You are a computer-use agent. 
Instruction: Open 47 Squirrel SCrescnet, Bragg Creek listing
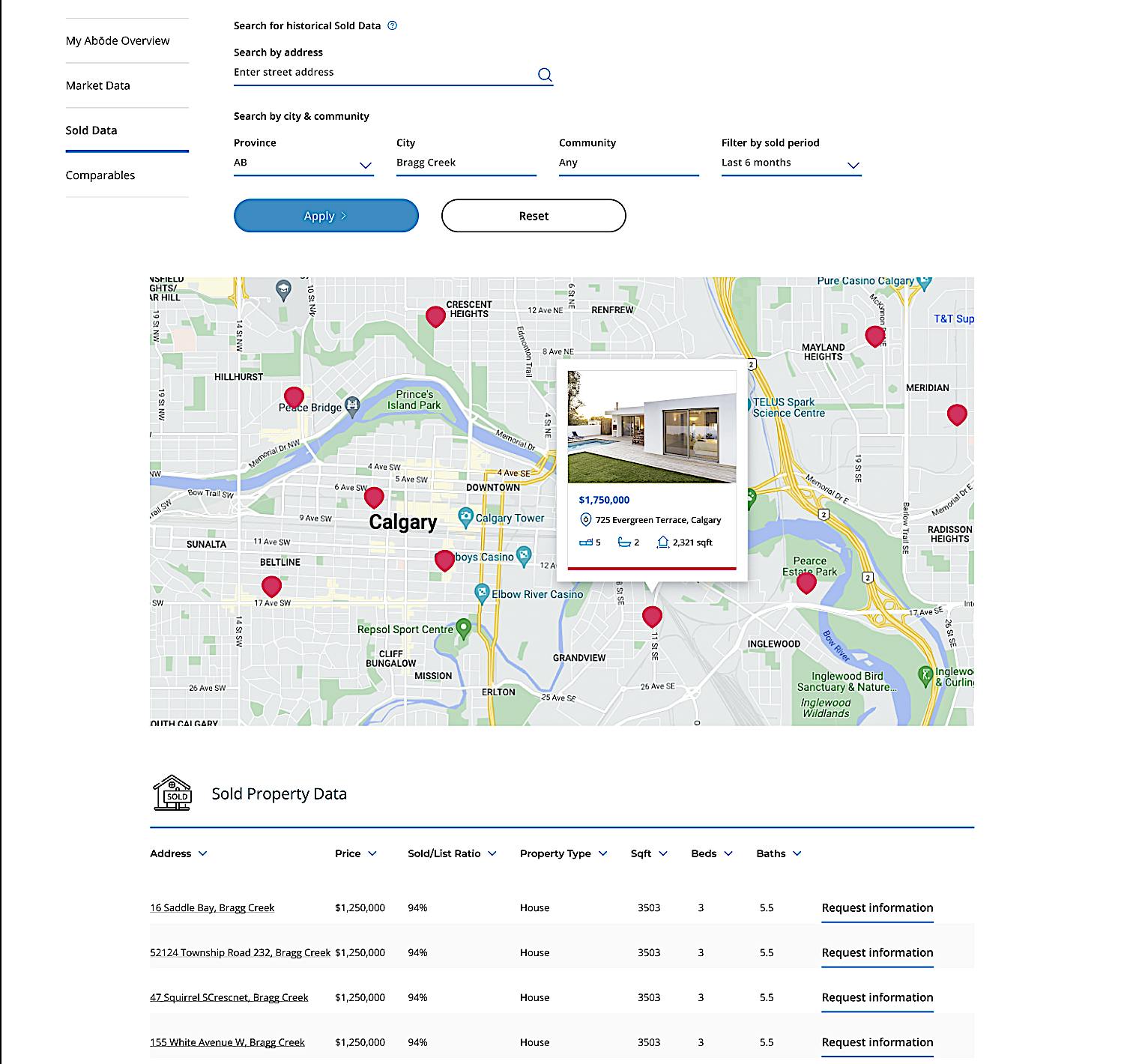point(229,997)
